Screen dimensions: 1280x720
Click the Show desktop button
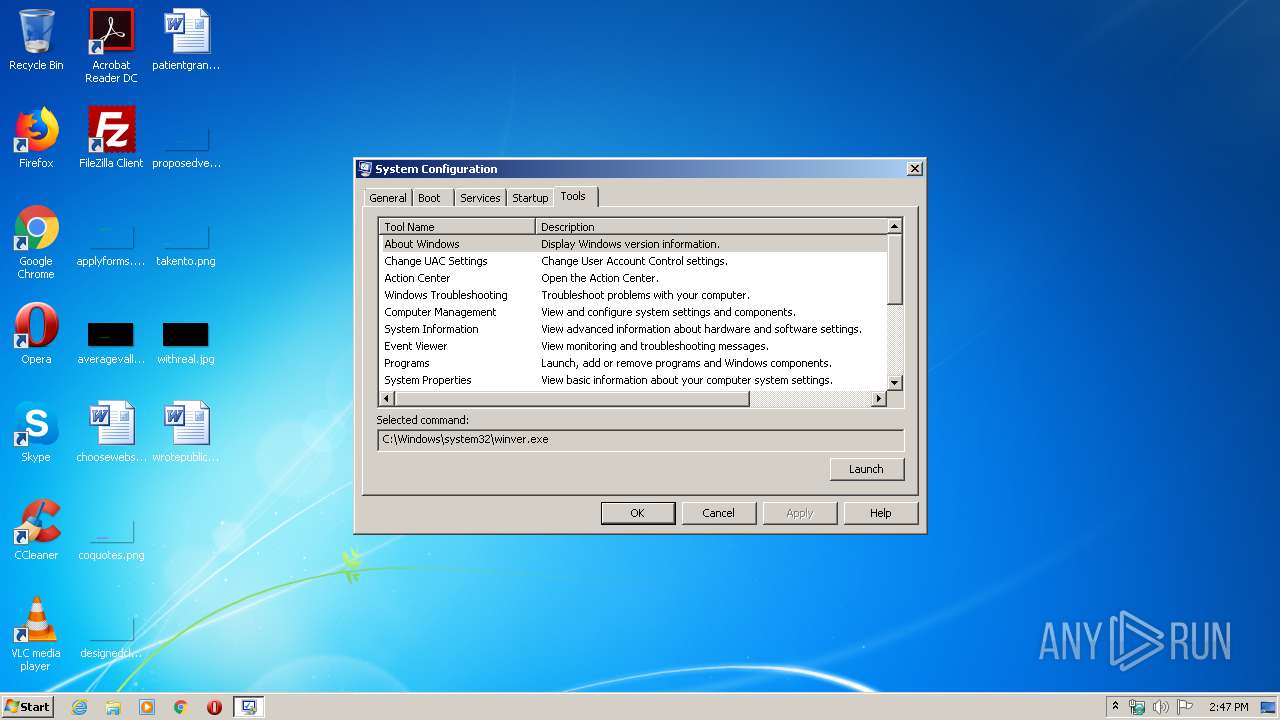click(1269, 707)
